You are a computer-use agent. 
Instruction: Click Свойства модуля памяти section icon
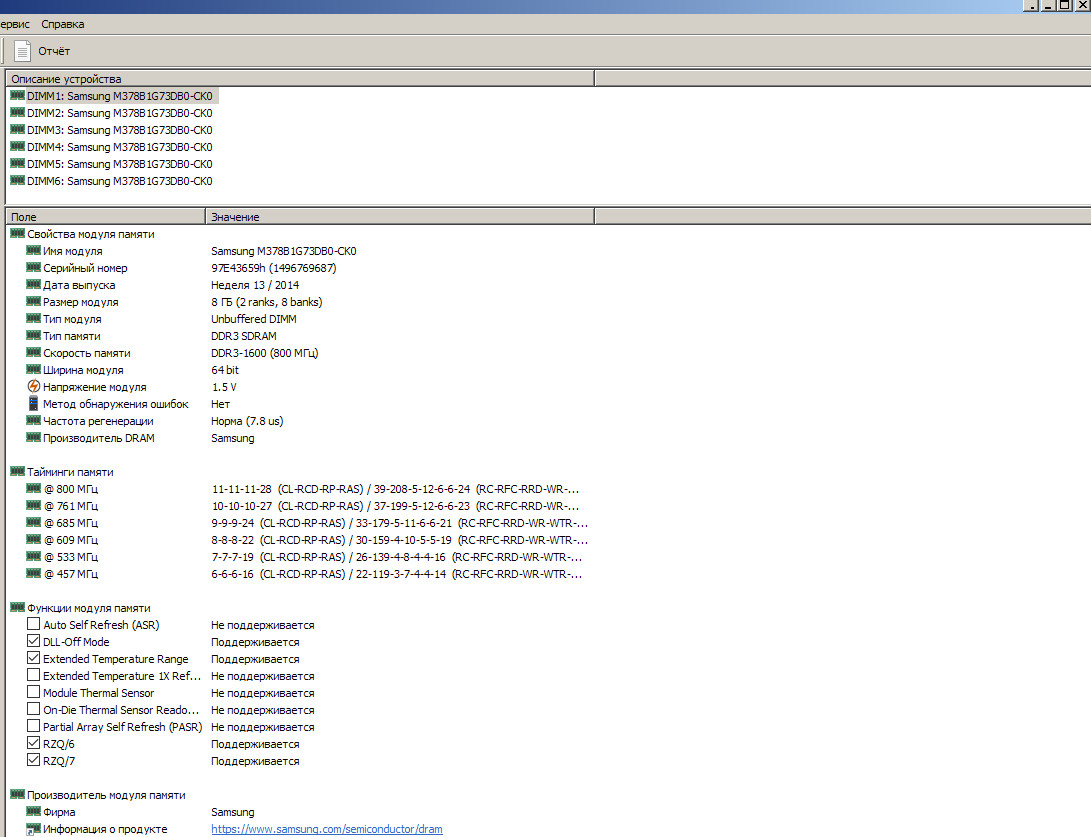pyautogui.click(x=17, y=234)
